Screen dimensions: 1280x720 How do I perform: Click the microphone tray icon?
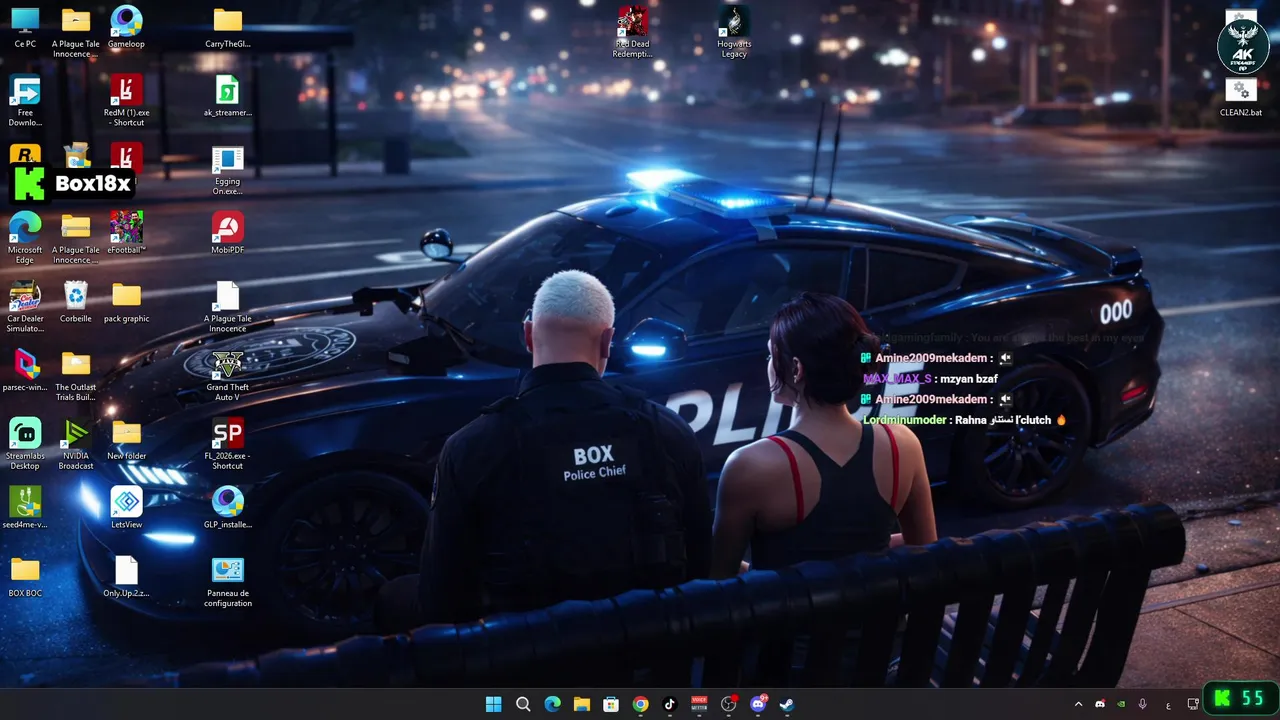coord(1142,704)
